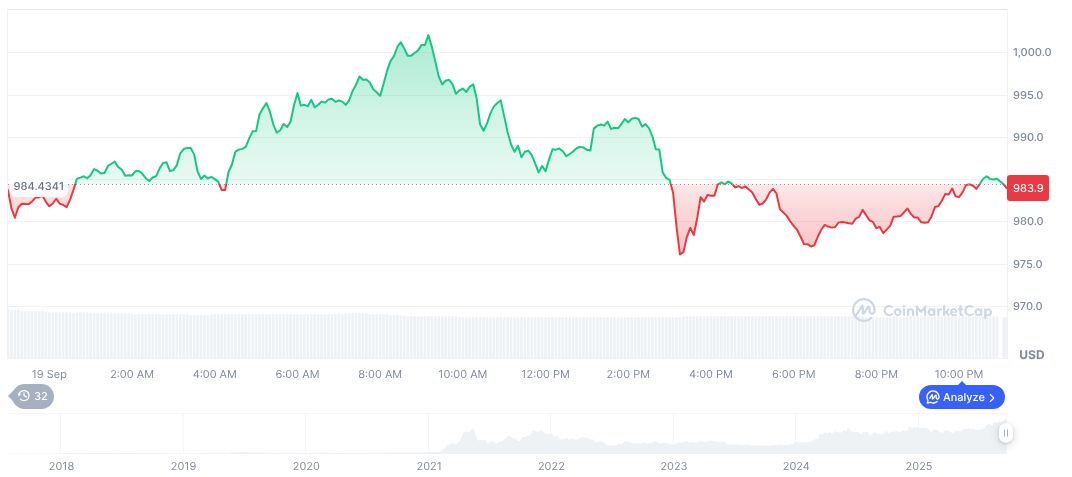Click the USD currency label
Screen dimensions: 1072x477
point(1031,355)
